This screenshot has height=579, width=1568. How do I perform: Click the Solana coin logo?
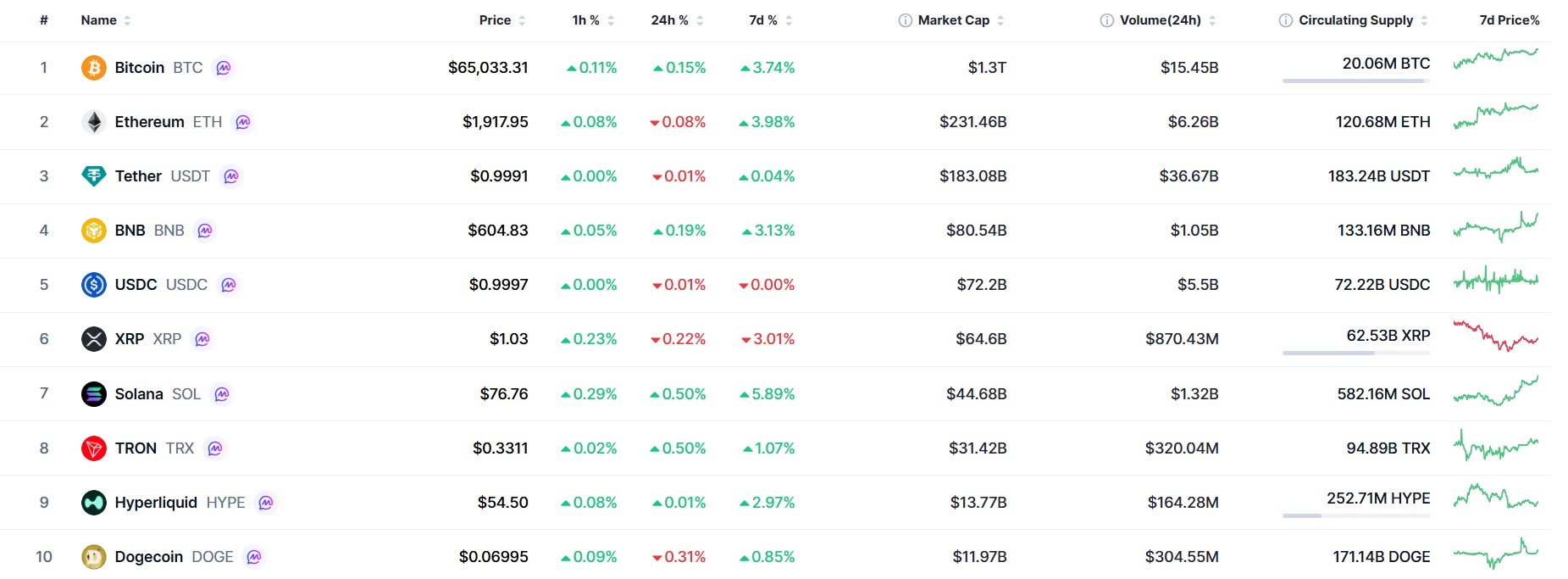[93, 394]
